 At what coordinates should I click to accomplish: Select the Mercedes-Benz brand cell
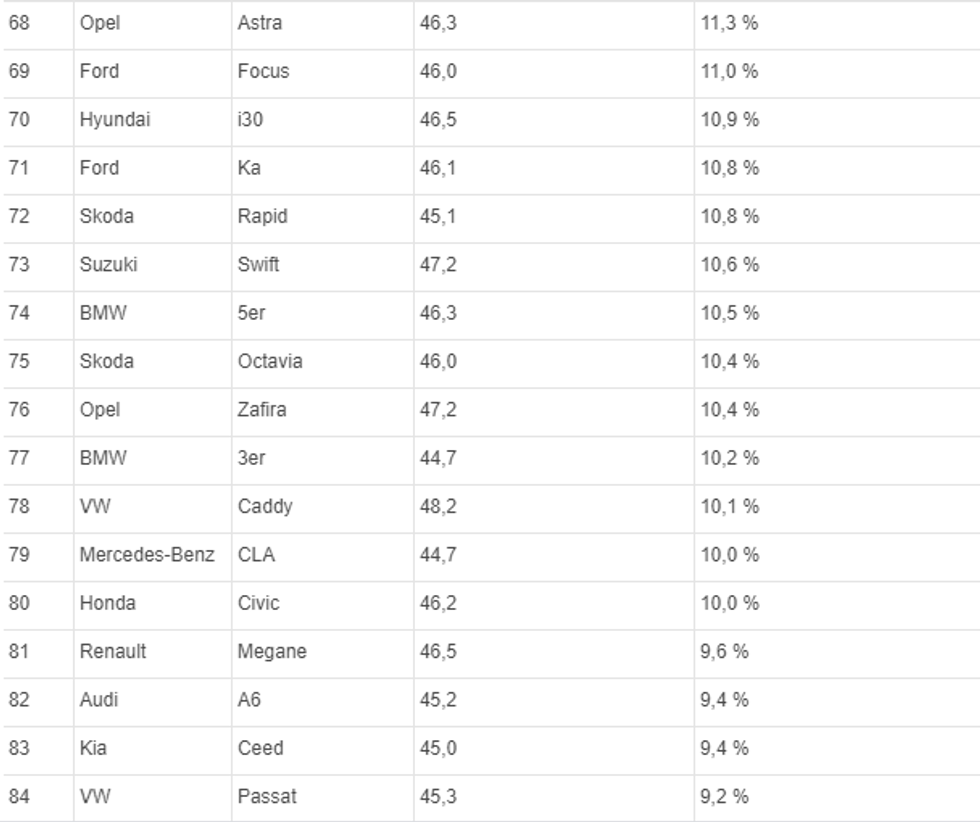(147, 555)
